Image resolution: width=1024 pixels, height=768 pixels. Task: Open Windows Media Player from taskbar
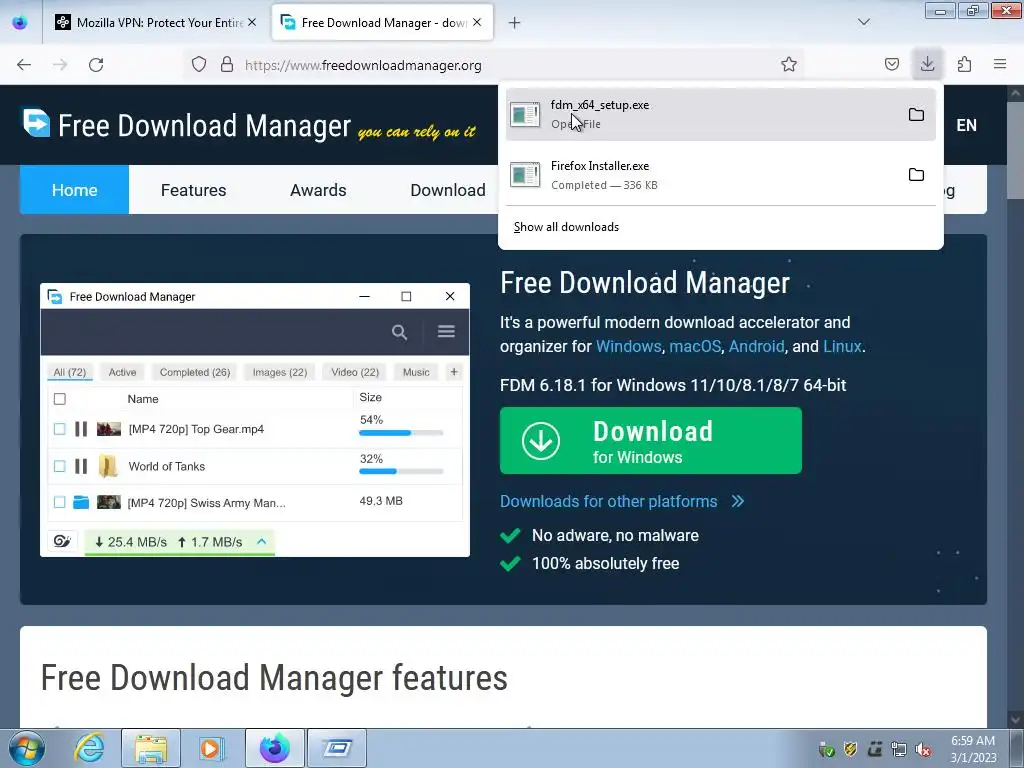pos(211,748)
